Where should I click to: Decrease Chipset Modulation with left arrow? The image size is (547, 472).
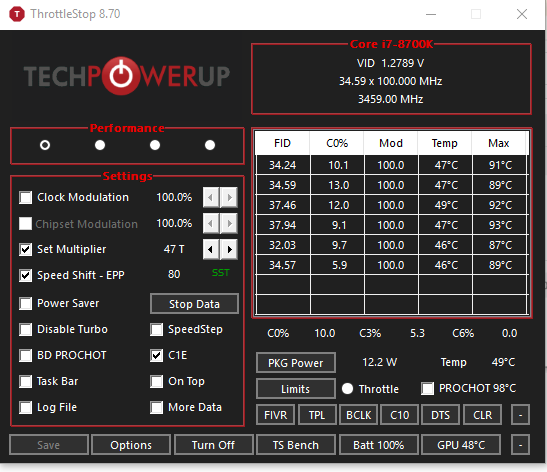(x=211, y=223)
